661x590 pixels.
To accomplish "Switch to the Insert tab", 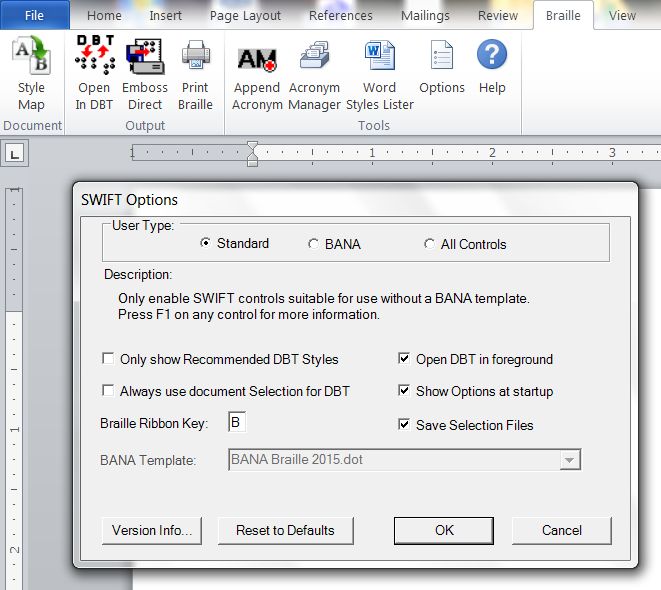I will point(165,16).
